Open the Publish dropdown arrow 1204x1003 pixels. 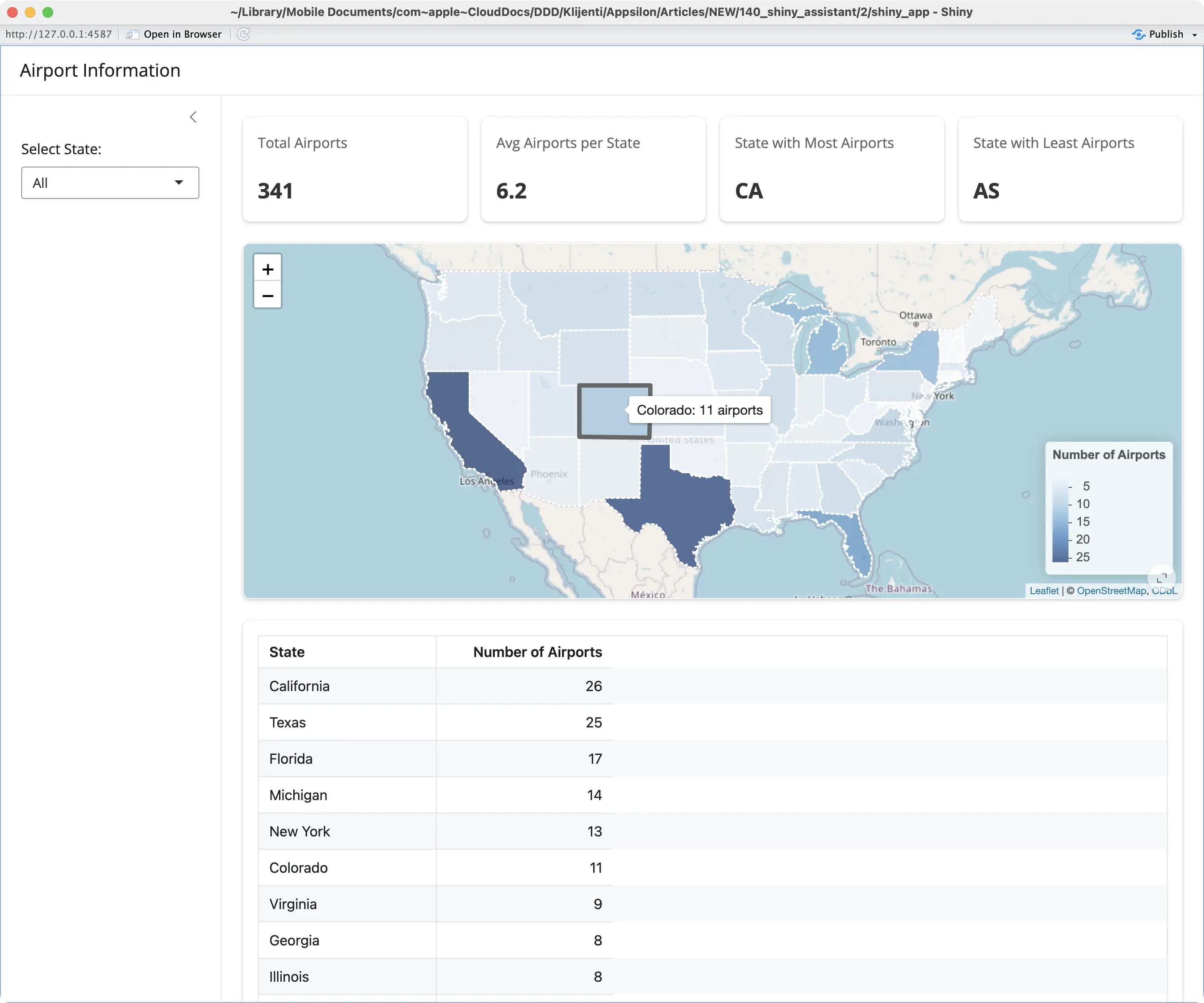tap(1194, 35)
